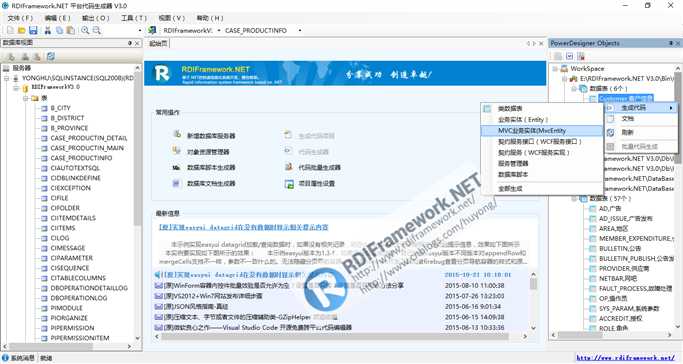Select the 文档 context menu item
683x364 pixels.
pos(640,118)
